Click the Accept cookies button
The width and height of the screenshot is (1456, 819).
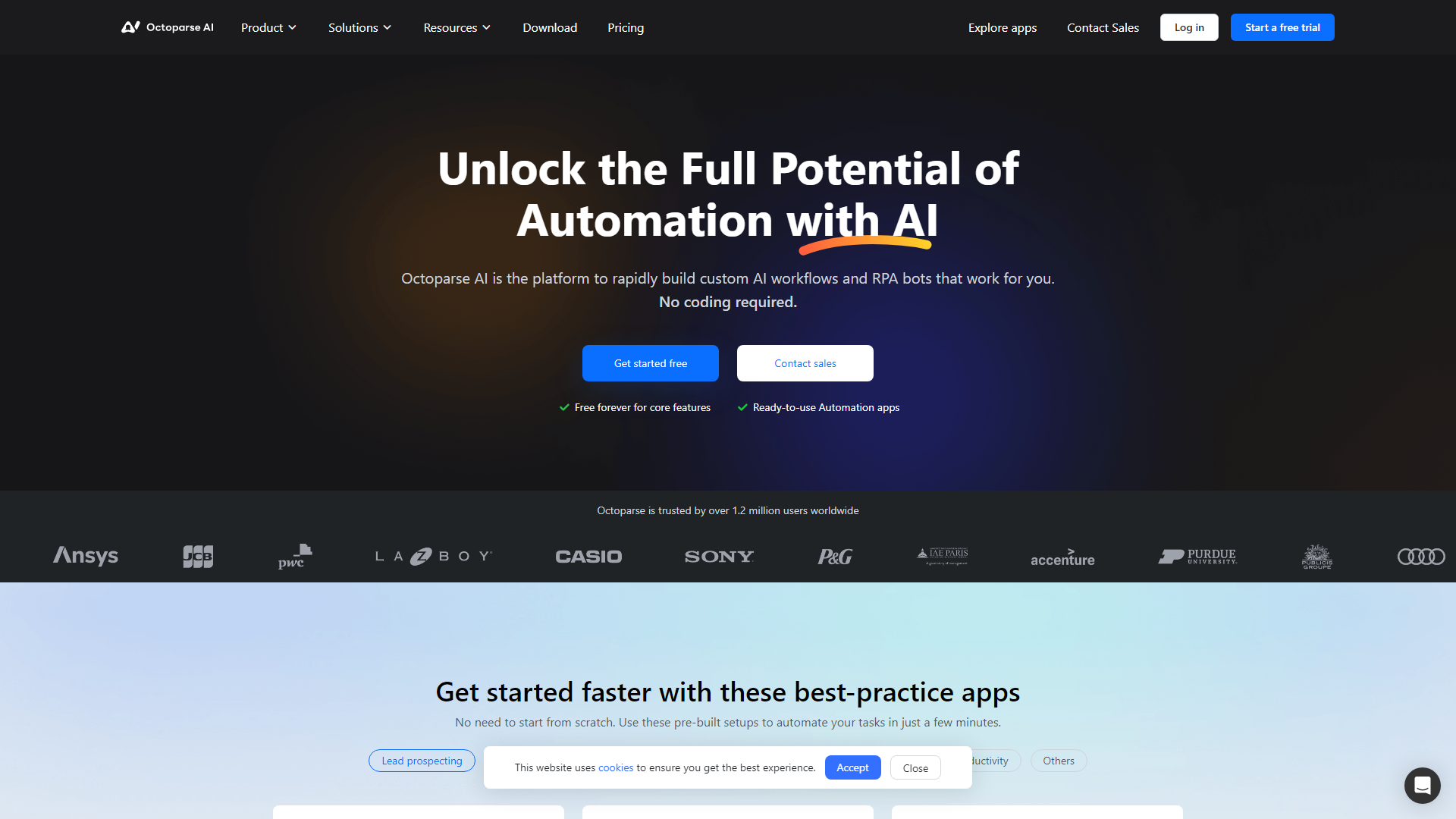(x=853, y=767)
